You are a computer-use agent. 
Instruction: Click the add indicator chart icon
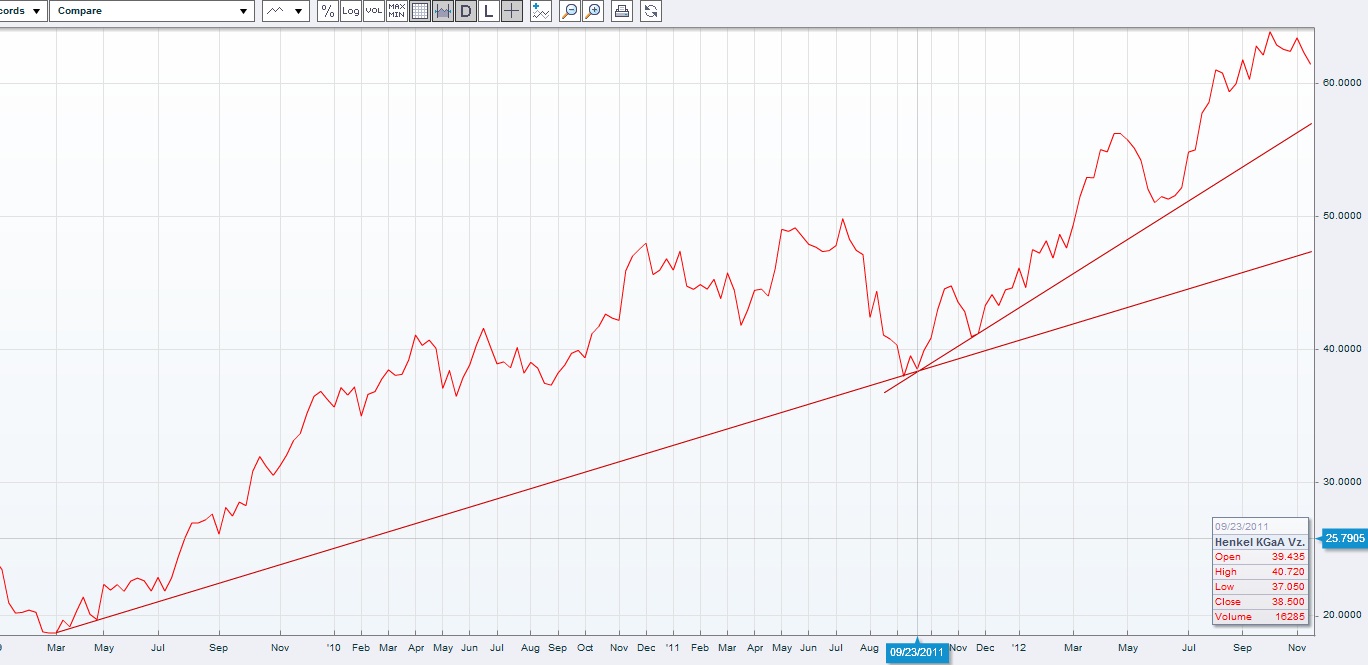[x=541, y=11]
